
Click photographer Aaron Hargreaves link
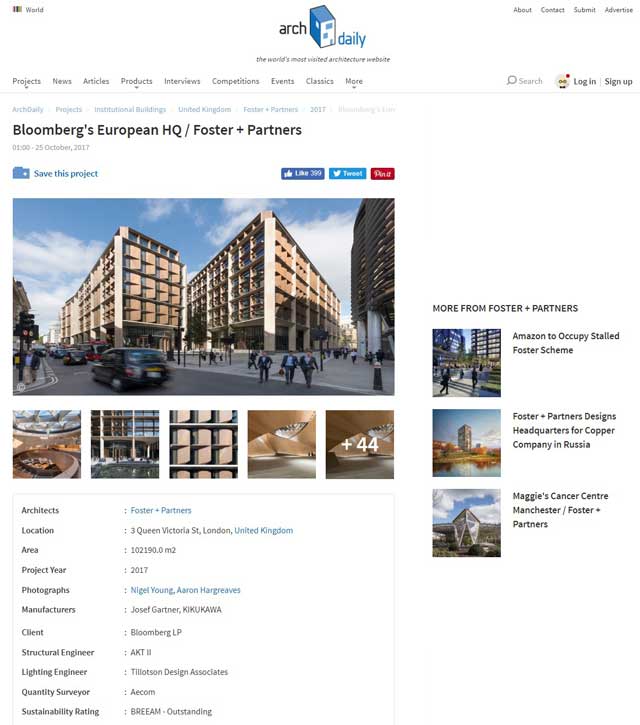point(209,590)
